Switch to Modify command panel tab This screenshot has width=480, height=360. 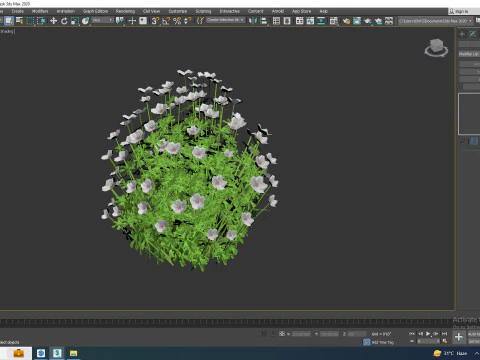473,34
